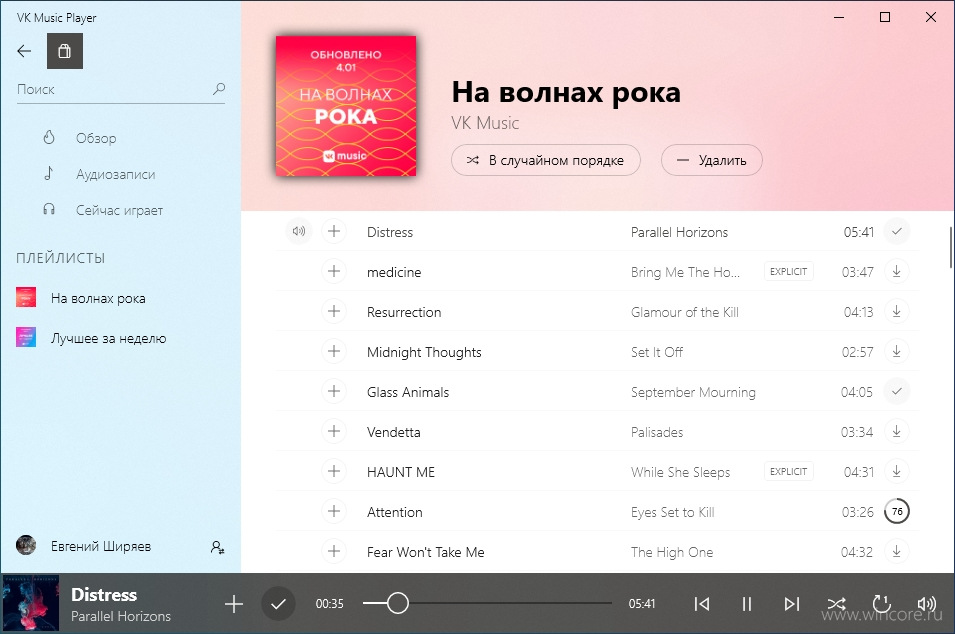Viewport: 955px width, 634px height.
Task: Go back with the arrow button
Action: click(24, 51)
